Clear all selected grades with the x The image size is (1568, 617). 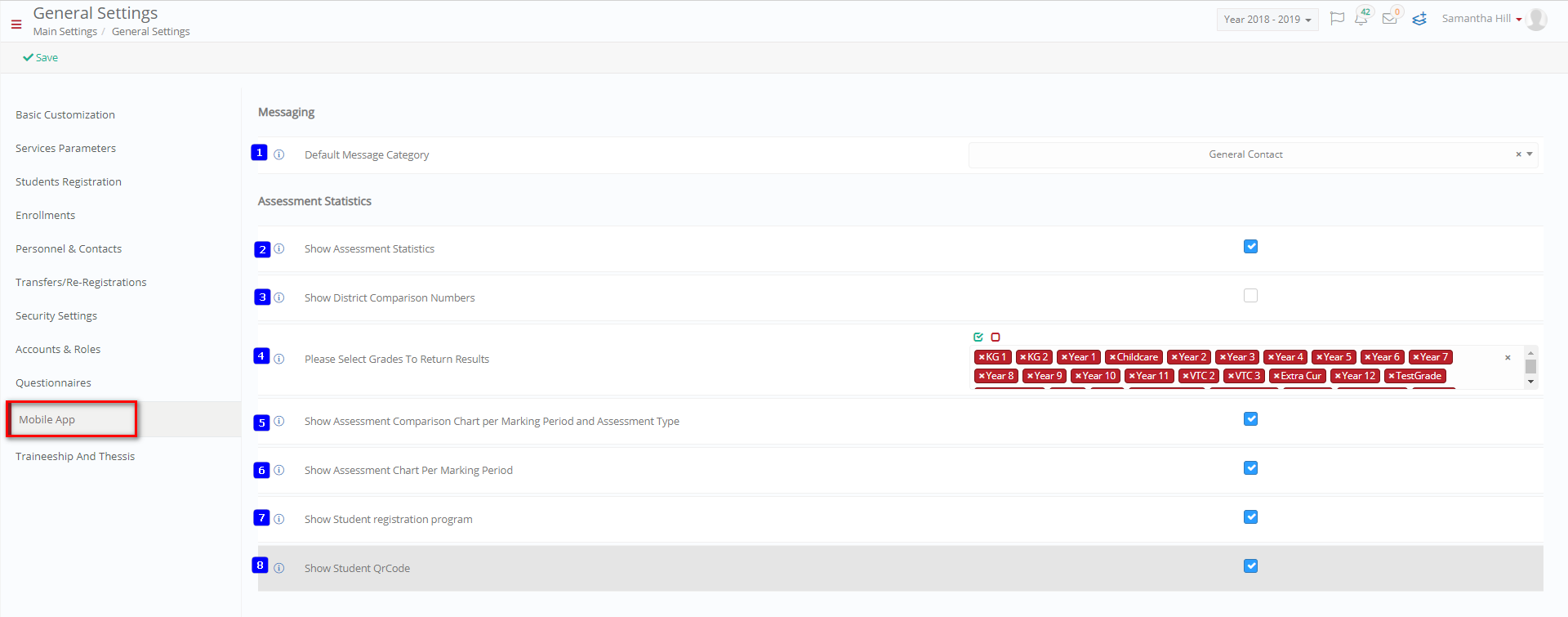(x=1508, y=357)
